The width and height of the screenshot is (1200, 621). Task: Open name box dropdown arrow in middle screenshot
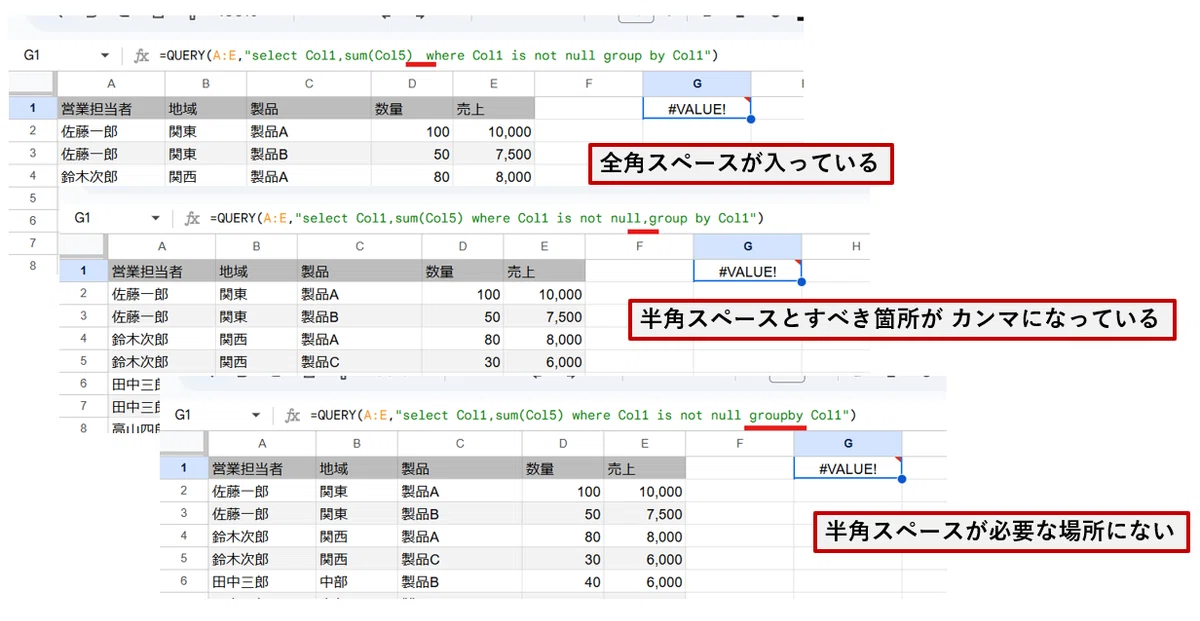(x=155, y=218)
